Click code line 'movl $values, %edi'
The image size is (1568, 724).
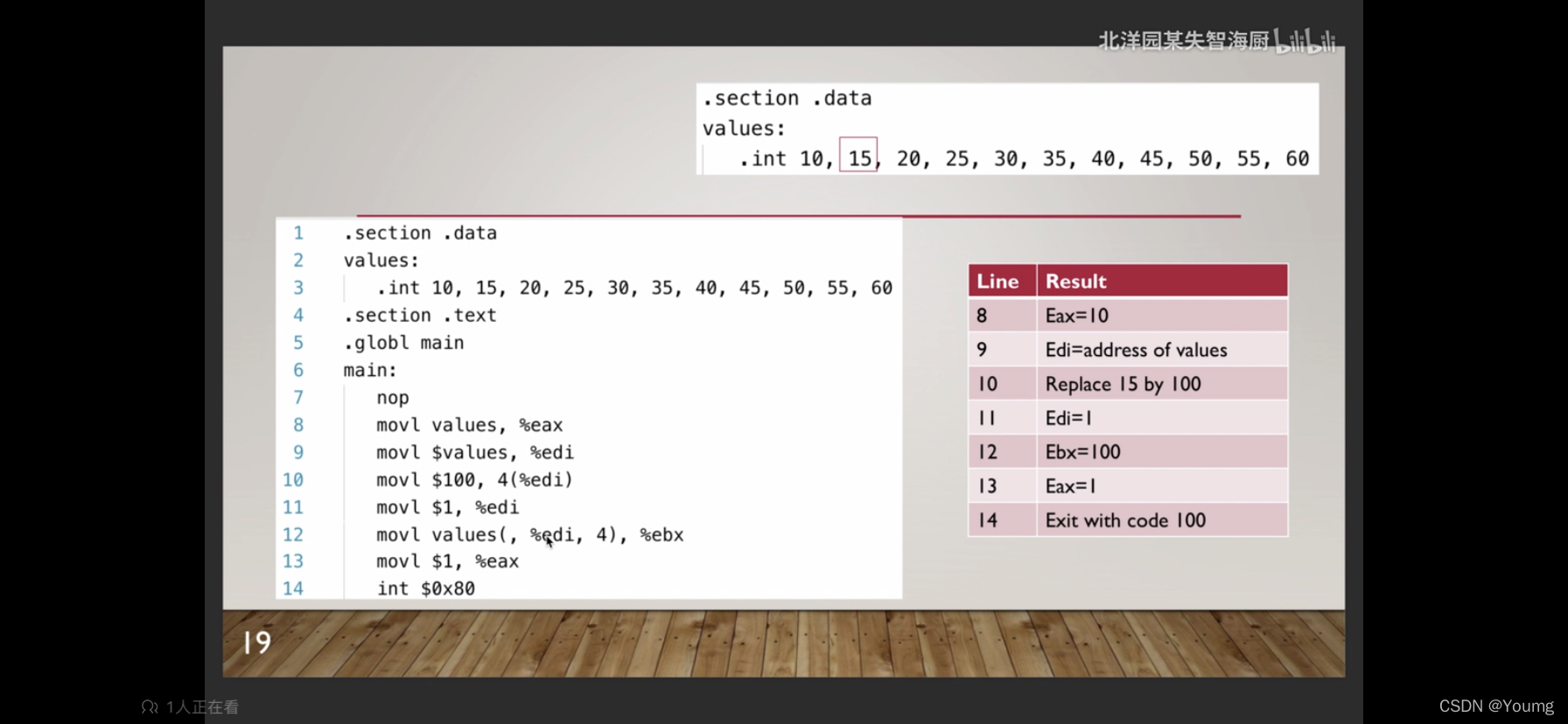click(474, 452)
